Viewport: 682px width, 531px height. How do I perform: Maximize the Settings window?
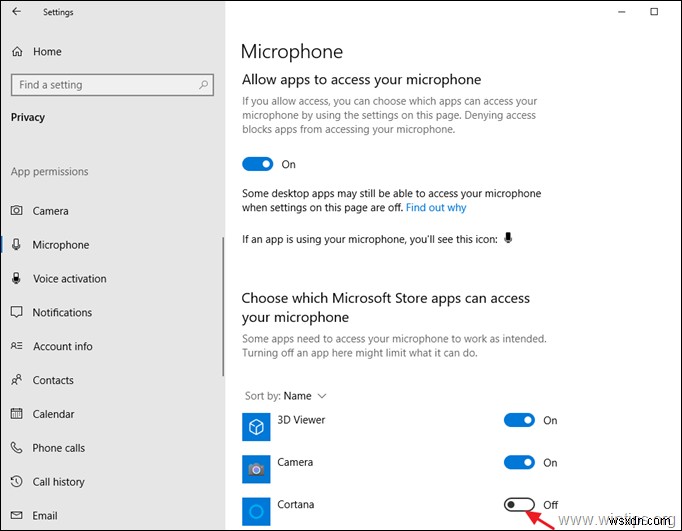(654, 12)
